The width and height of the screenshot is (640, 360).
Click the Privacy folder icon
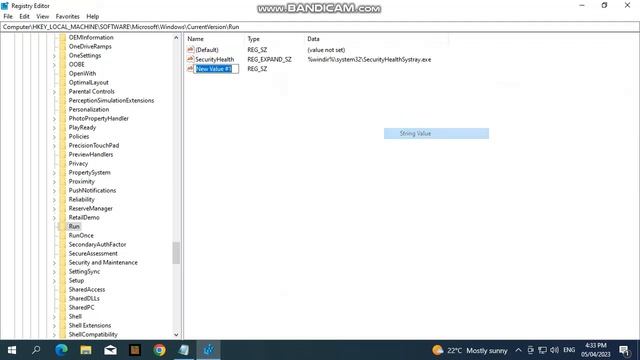click(62, 163)
